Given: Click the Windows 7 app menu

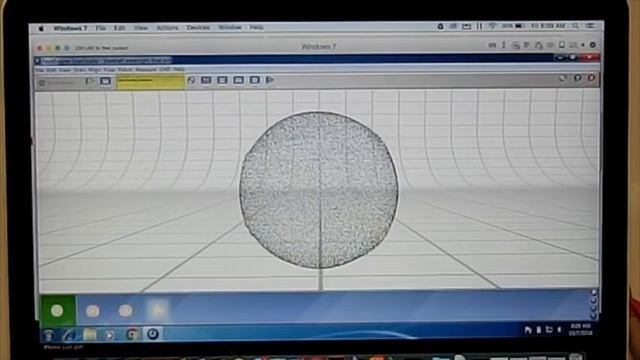Looking at the screenshot, I should [x=70, y=28].
